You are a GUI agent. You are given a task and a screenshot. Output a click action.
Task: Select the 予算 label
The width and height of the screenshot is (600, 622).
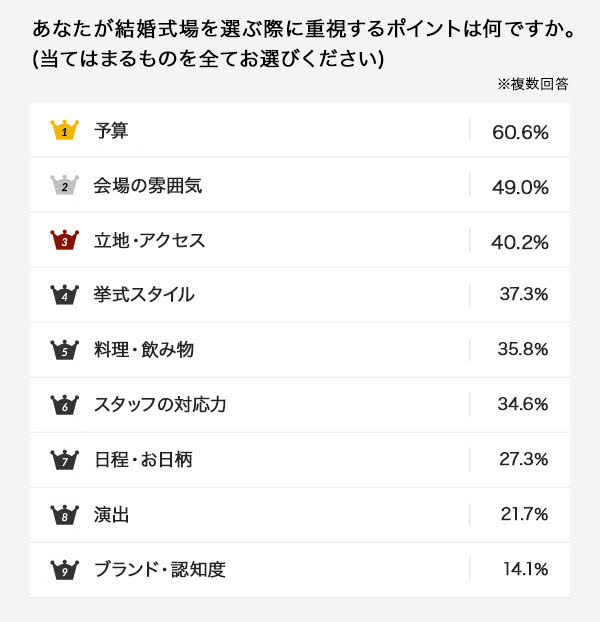111,130
